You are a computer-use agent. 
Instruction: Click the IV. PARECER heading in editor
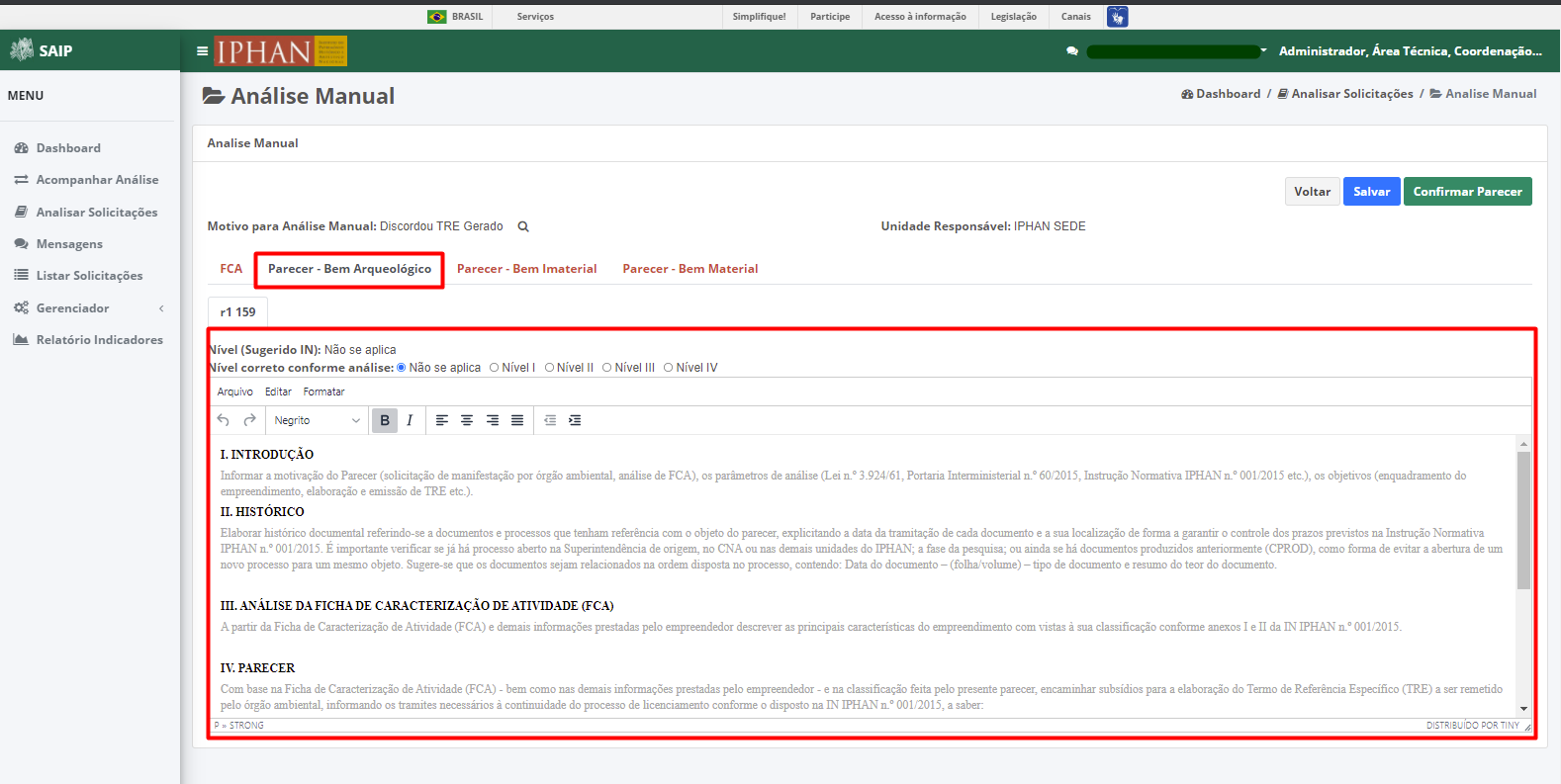point(257,668)
